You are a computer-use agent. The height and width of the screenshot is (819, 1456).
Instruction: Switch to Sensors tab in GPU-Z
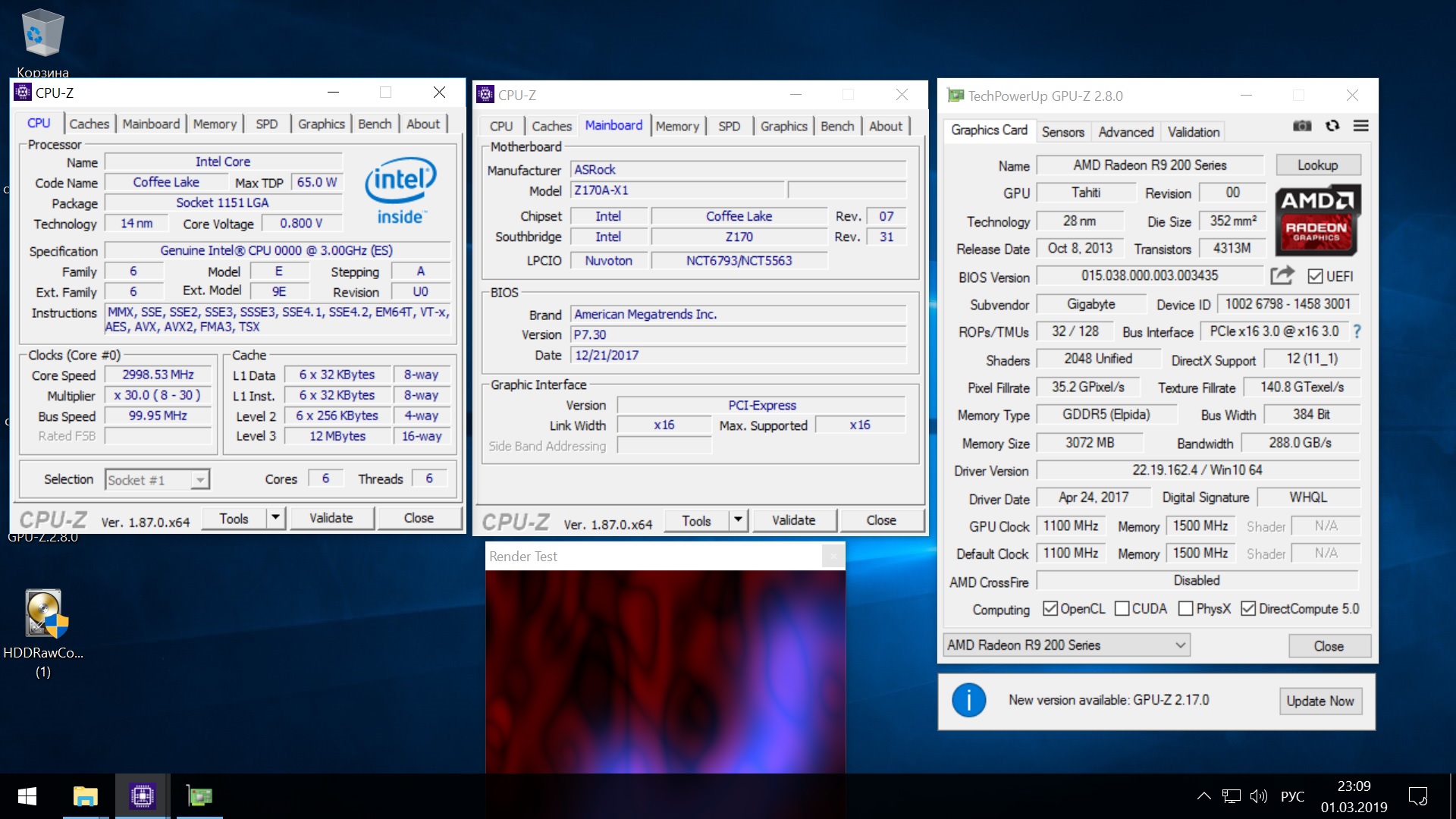coord(1062,132)
